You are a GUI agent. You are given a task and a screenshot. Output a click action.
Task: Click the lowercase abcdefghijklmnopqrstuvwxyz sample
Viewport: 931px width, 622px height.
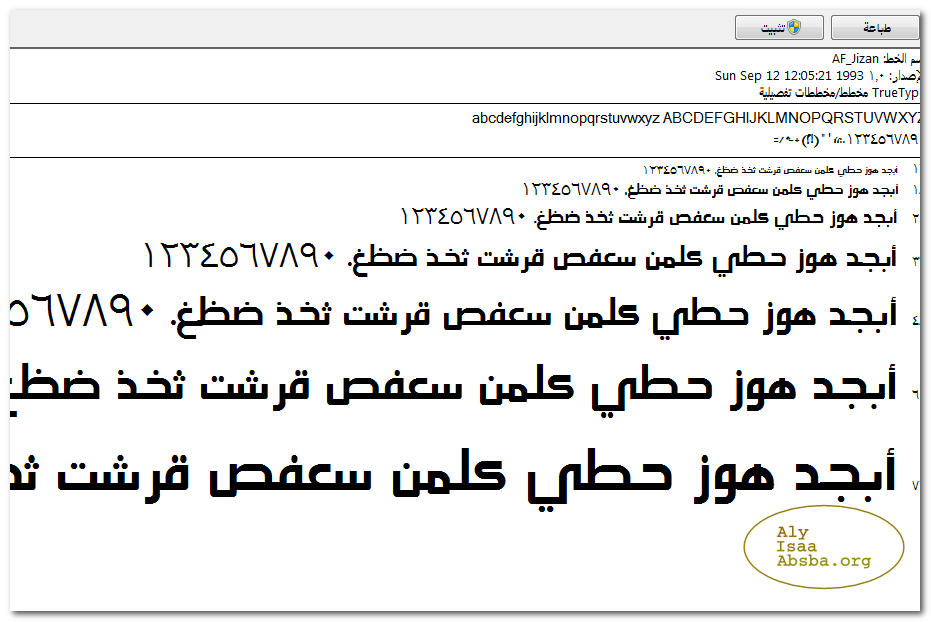(565, 118)
